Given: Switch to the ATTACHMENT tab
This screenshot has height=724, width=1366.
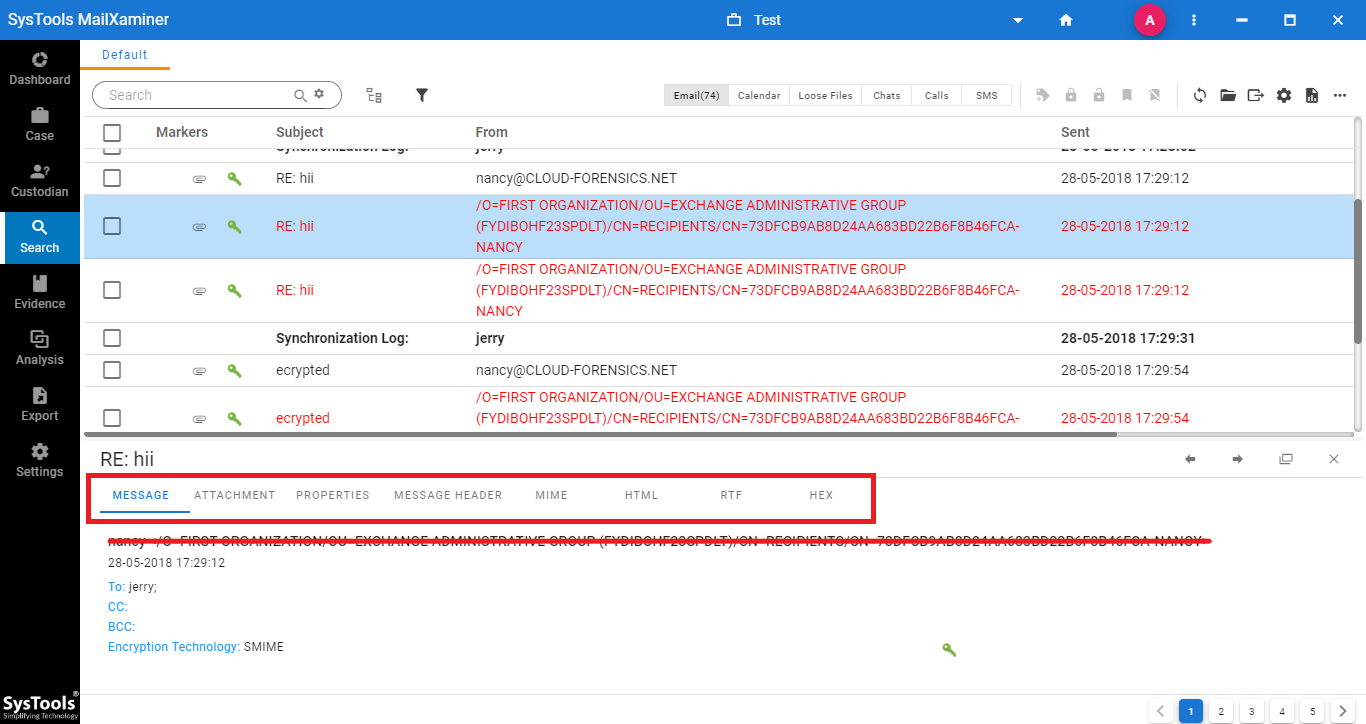Looking at the screenshot, I should 235,495.
